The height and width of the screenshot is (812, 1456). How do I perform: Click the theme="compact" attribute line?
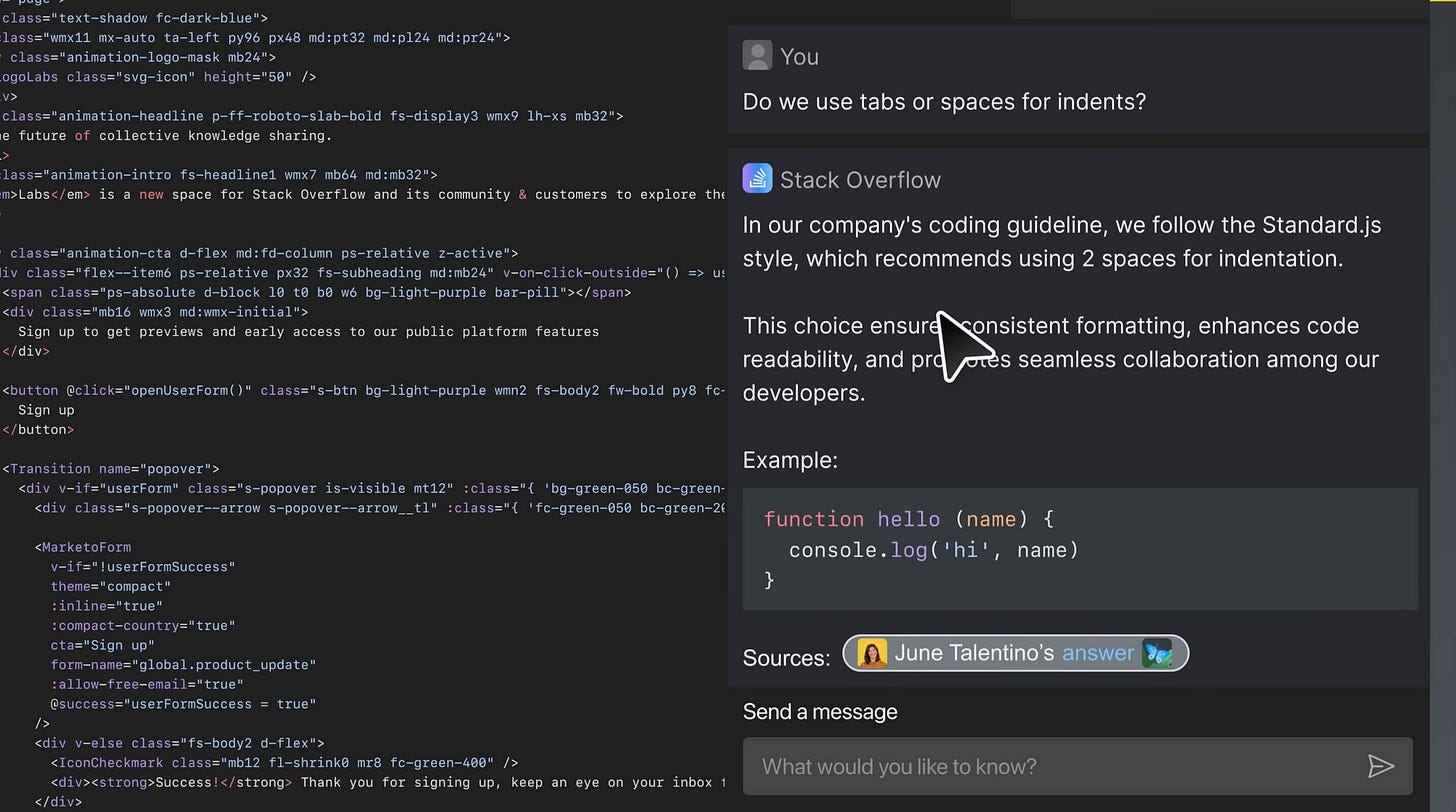[111, 586]
